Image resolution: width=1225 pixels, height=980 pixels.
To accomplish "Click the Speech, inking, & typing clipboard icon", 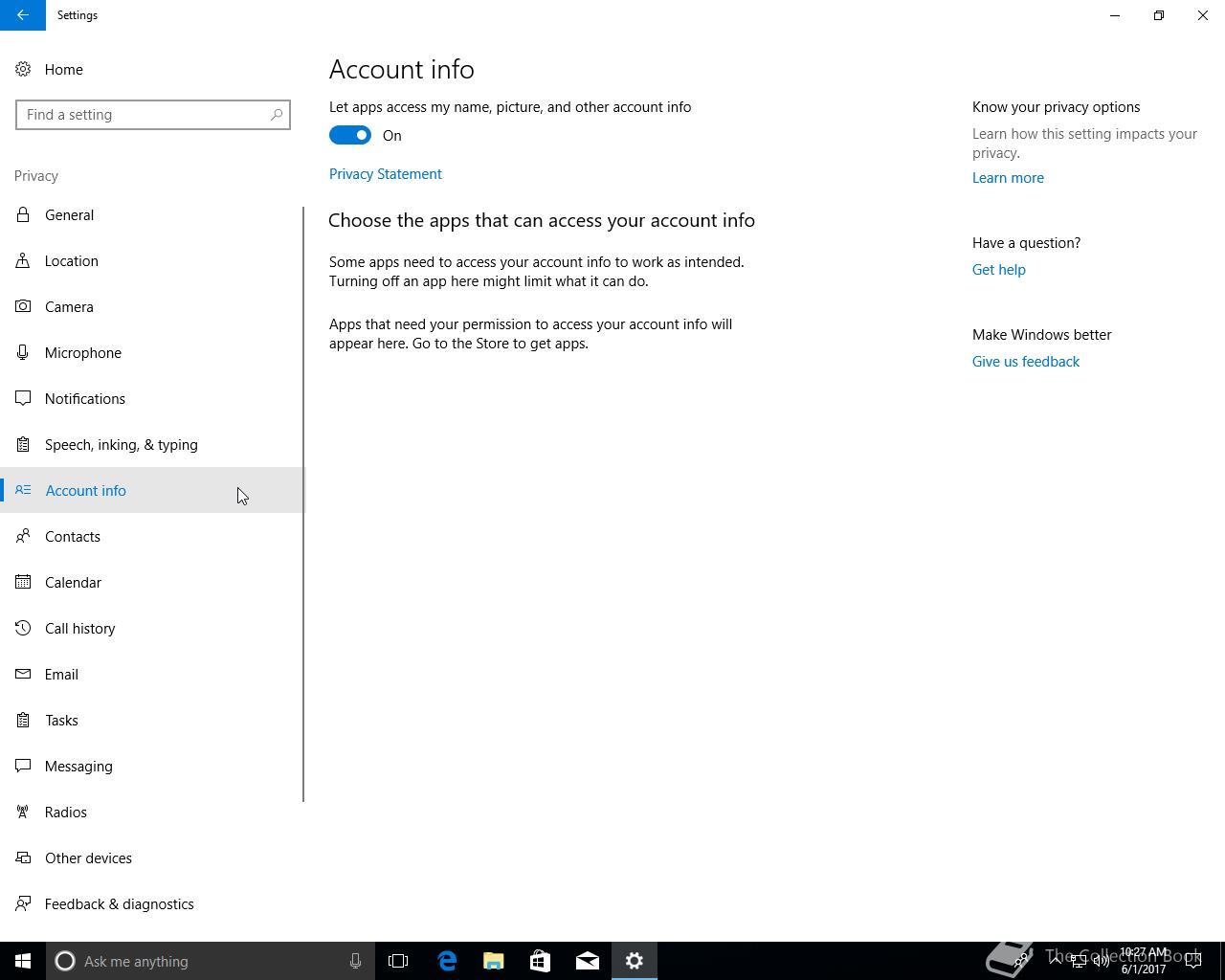I will (x=23, y=445).
